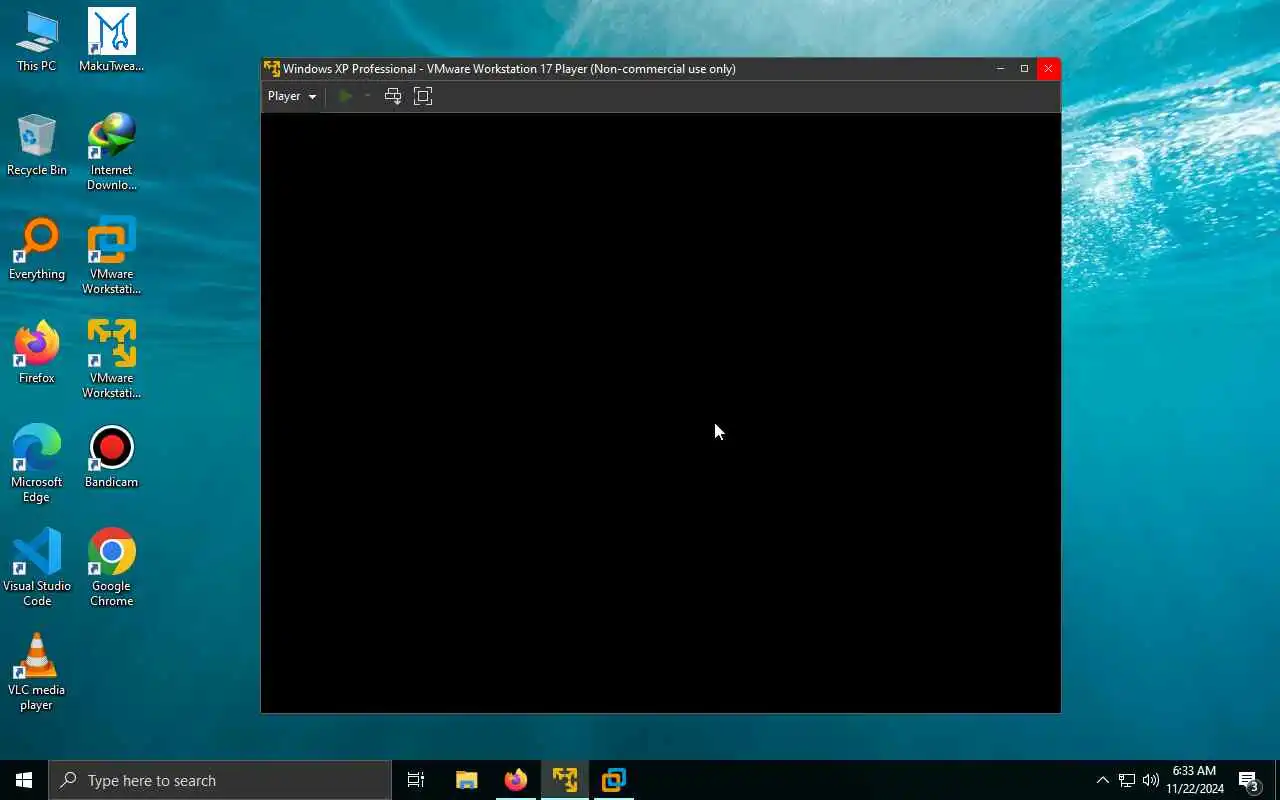Viewport: 1280px width, 800px height.
Task: Open the Windows Start menu
Action: coord(24,780)
